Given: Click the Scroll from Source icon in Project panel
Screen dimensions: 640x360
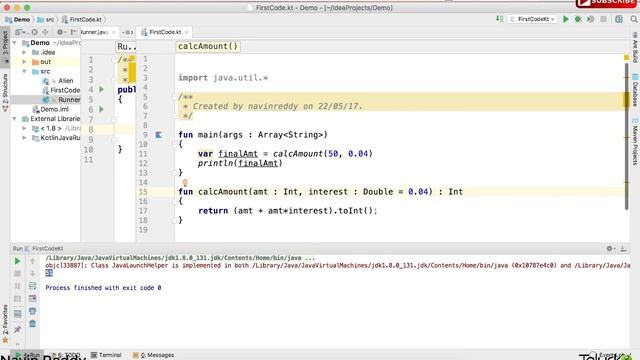Looking at the screenshot, I should click(34, 32).
